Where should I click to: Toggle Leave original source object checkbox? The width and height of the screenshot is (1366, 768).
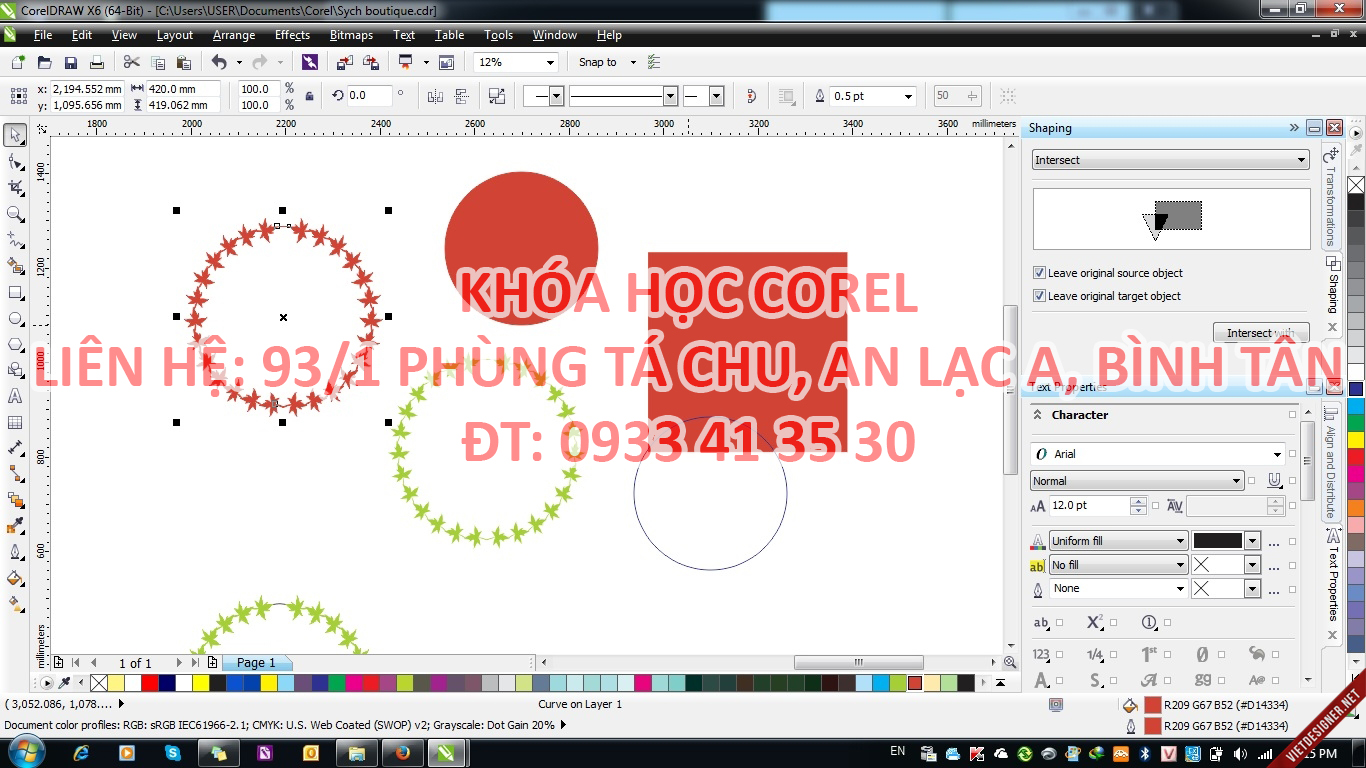tap(1040, 273)
